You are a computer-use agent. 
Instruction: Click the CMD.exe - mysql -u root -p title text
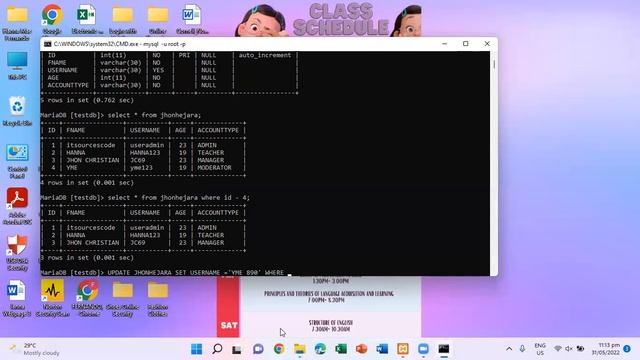pos(120,44)
